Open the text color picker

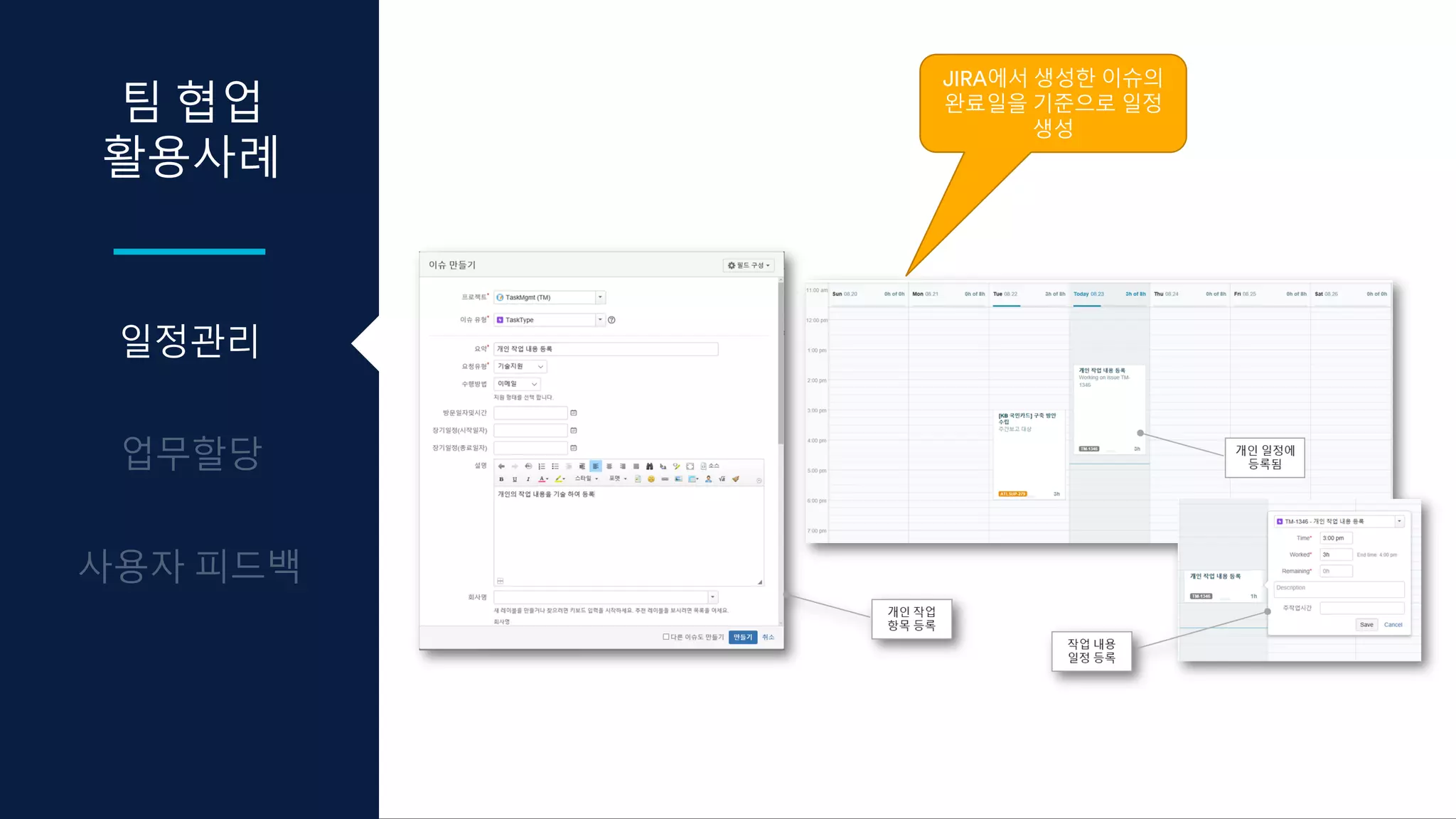543,479
